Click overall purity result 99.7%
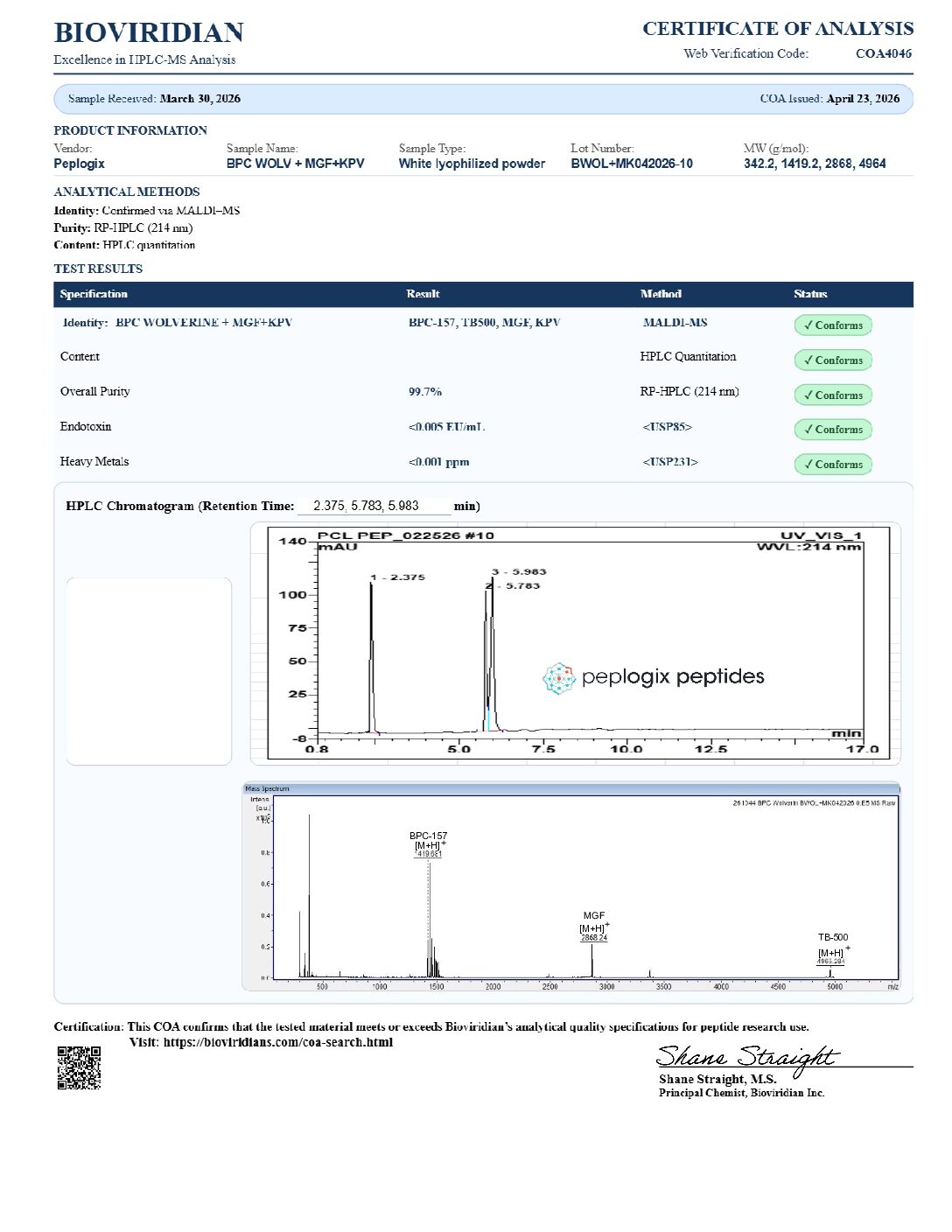 click(425, 392)
